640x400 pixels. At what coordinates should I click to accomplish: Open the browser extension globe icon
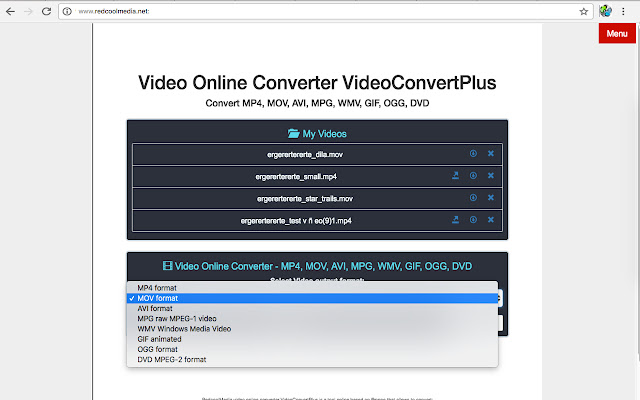tap(605, 11)
